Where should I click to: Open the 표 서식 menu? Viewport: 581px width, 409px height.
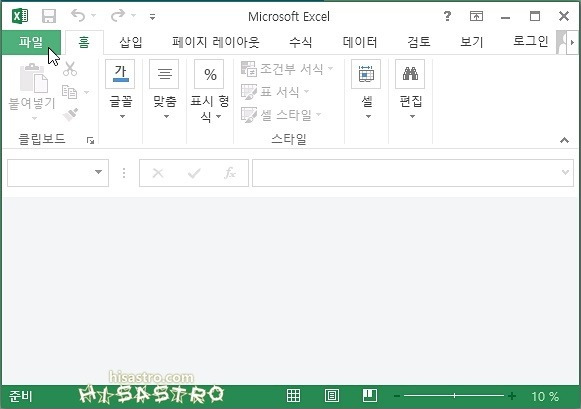(x=275, y=92)
